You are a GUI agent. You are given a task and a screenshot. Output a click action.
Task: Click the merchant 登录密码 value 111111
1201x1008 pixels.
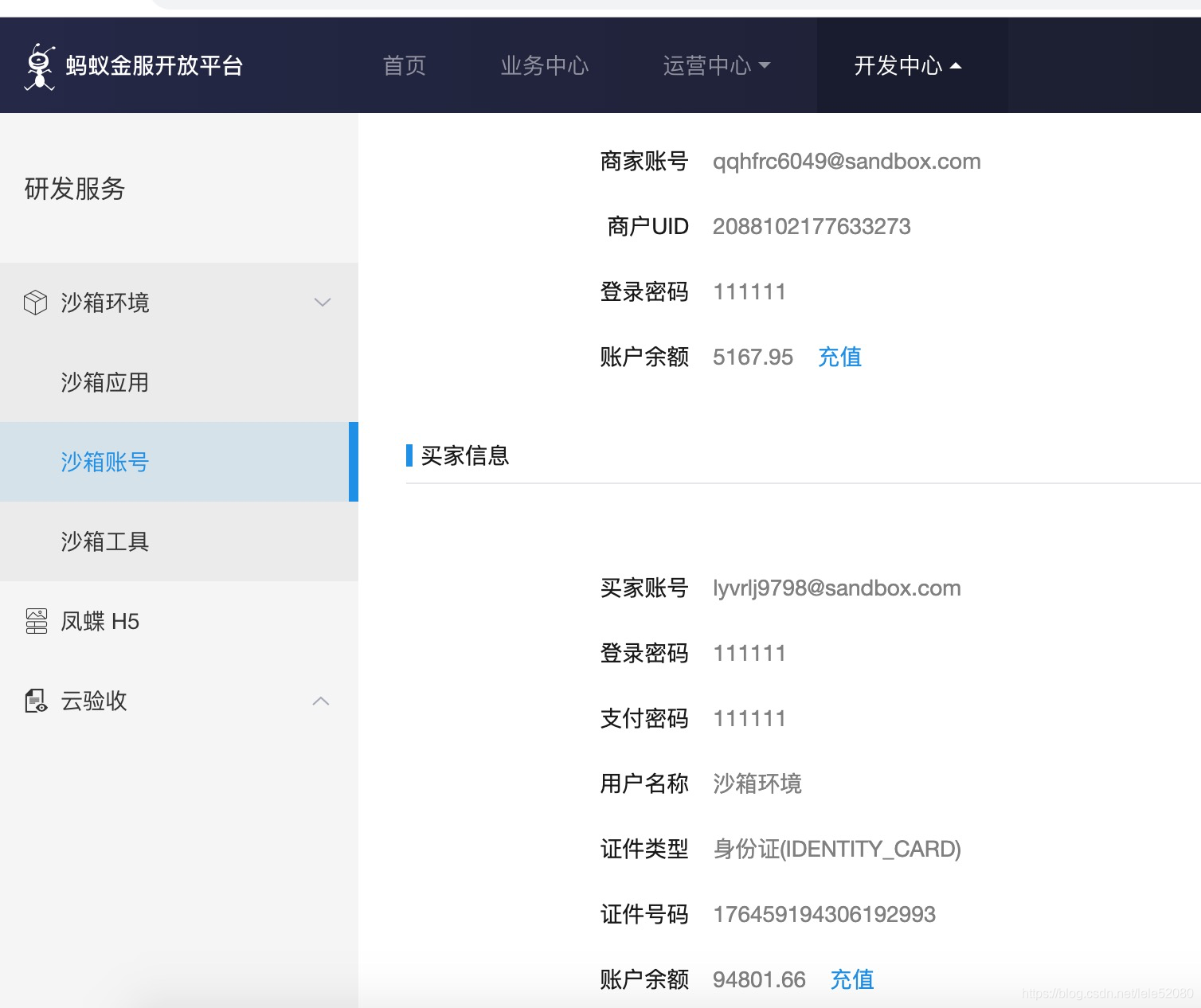[x=749, y=291]
